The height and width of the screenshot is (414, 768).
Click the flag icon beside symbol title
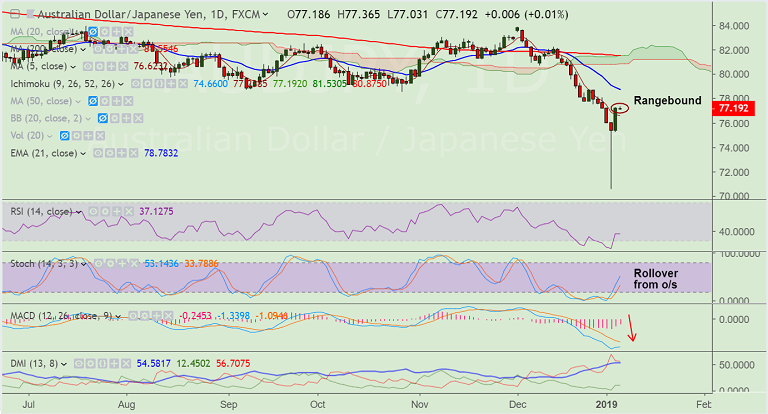(31, 14)
